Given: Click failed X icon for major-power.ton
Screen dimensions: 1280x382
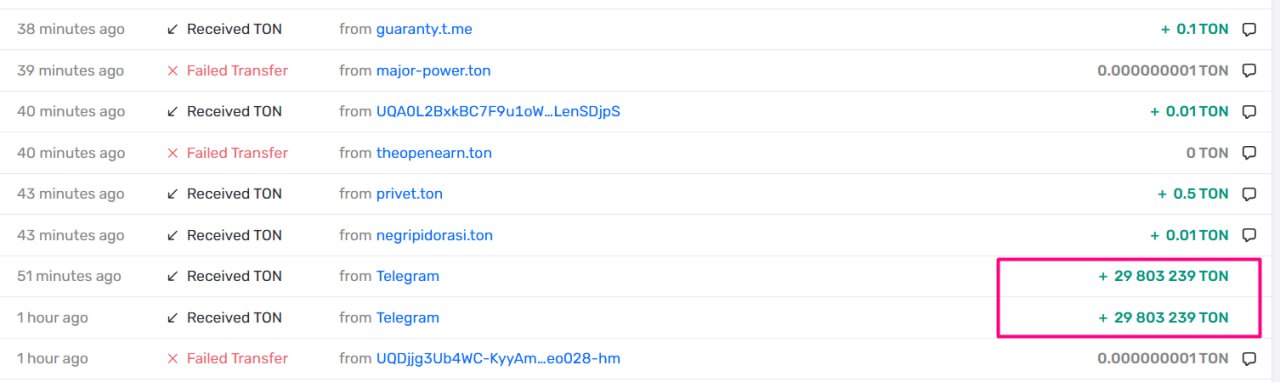Looking at the screenshot, I should (x=173, y=71).
